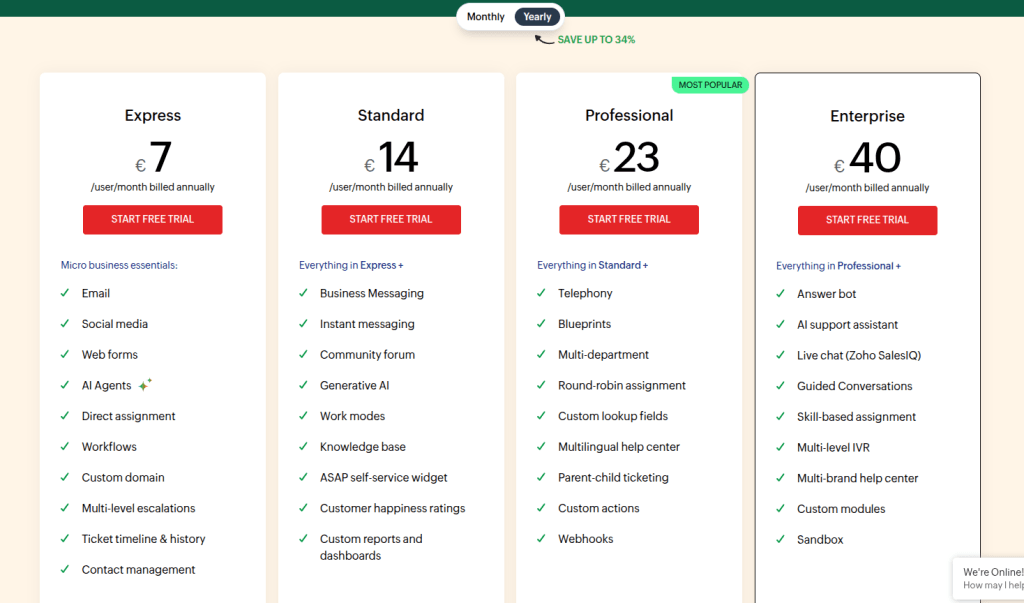Switch billing to Monthly

485,17
